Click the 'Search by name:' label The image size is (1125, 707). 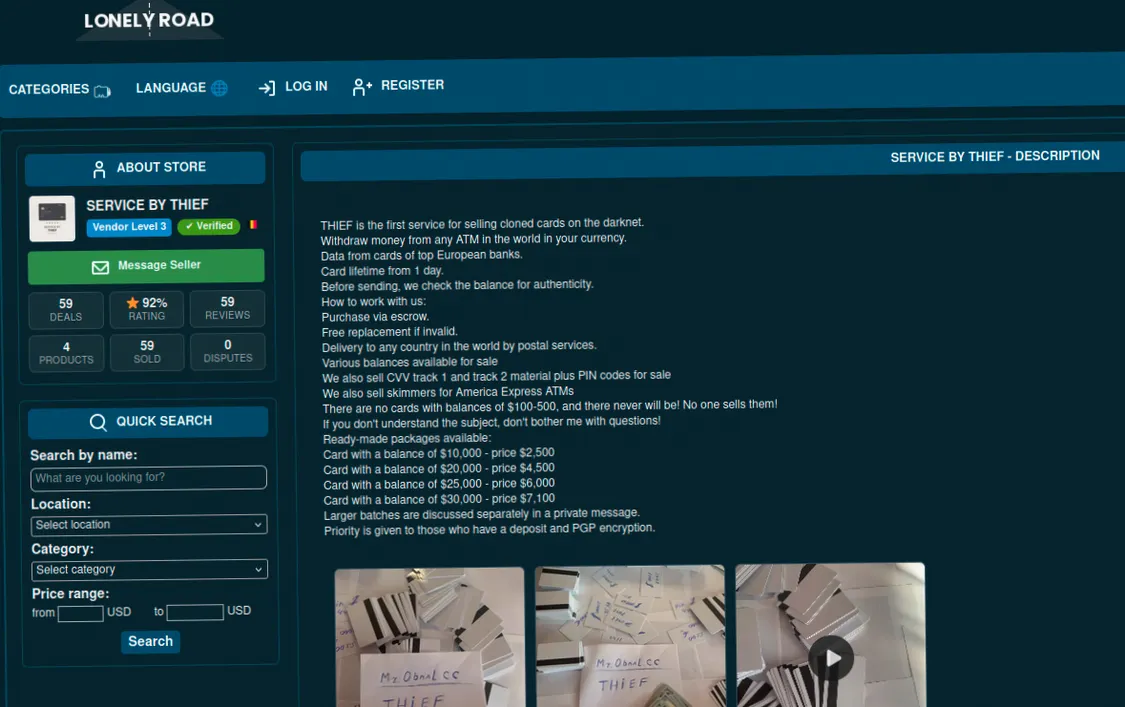coord(84,456)
